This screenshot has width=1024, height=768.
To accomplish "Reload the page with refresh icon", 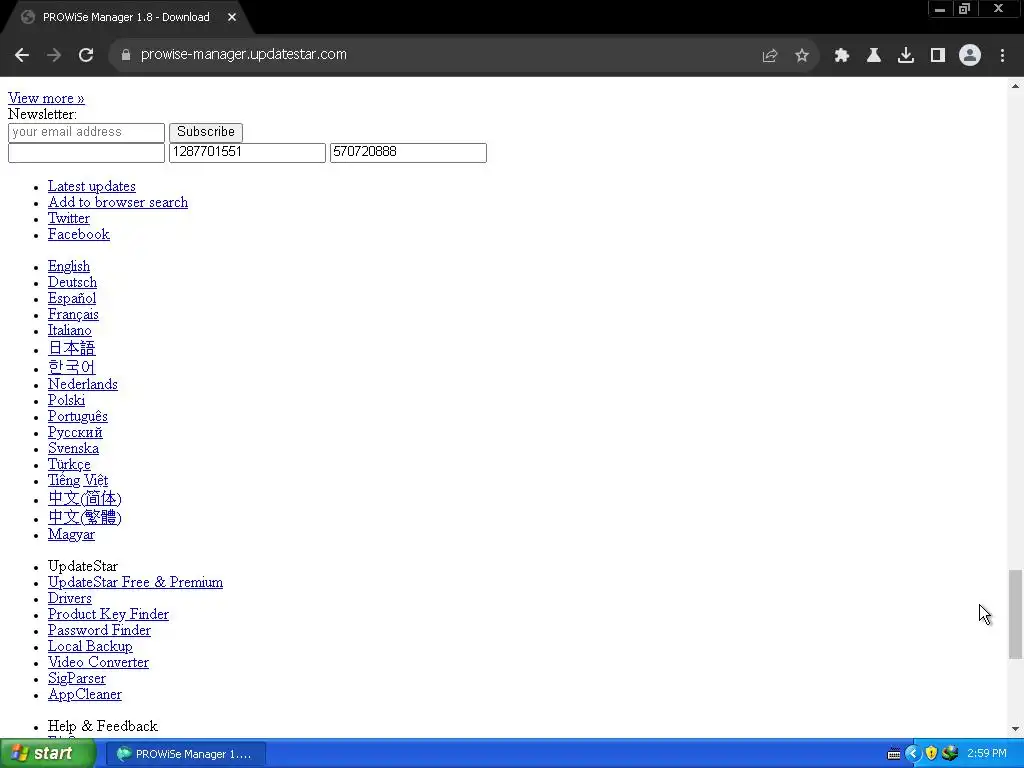I will pyautogui.click(x=86, y=55).
